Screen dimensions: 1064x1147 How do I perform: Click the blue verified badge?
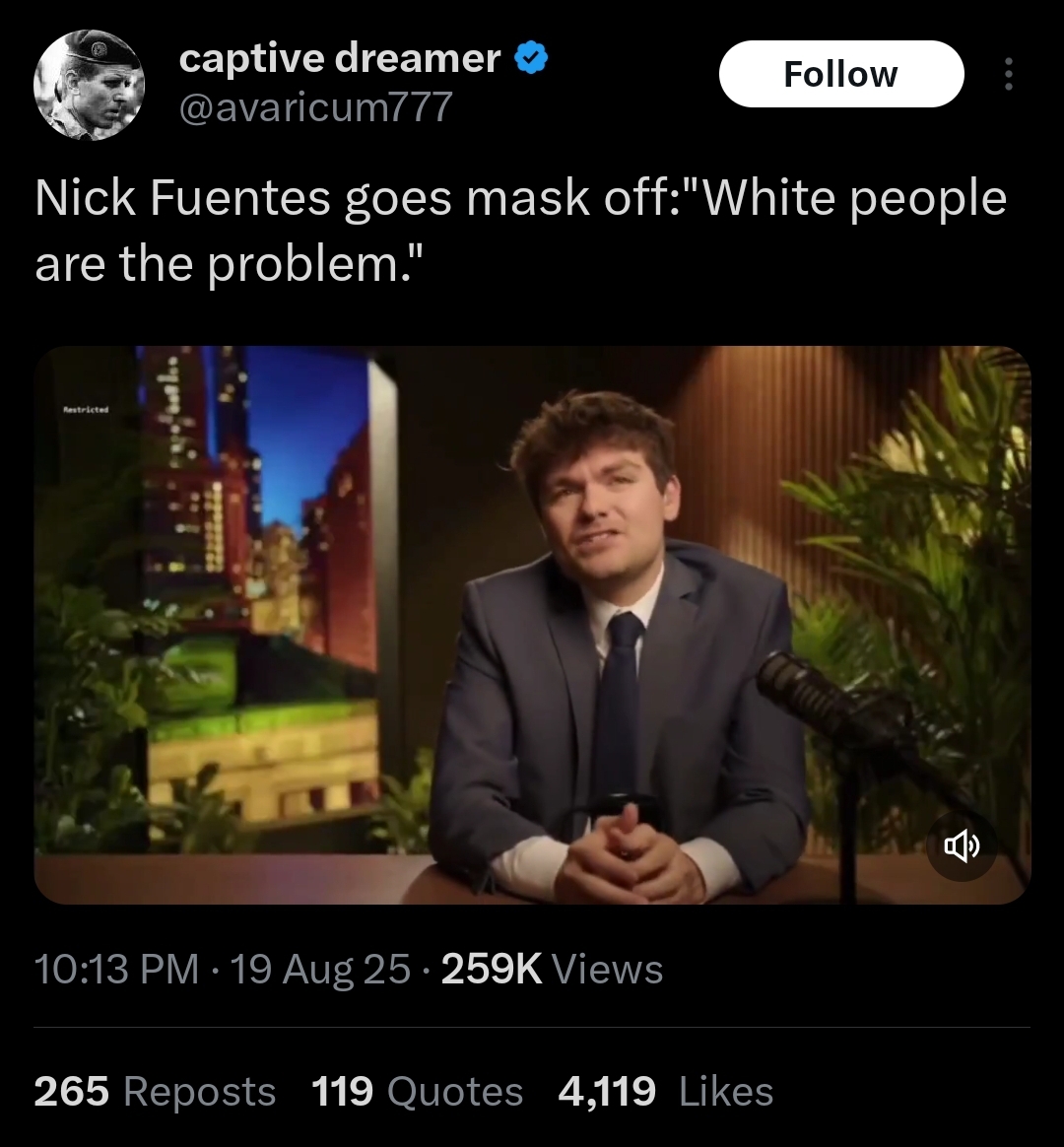[532, 59]
